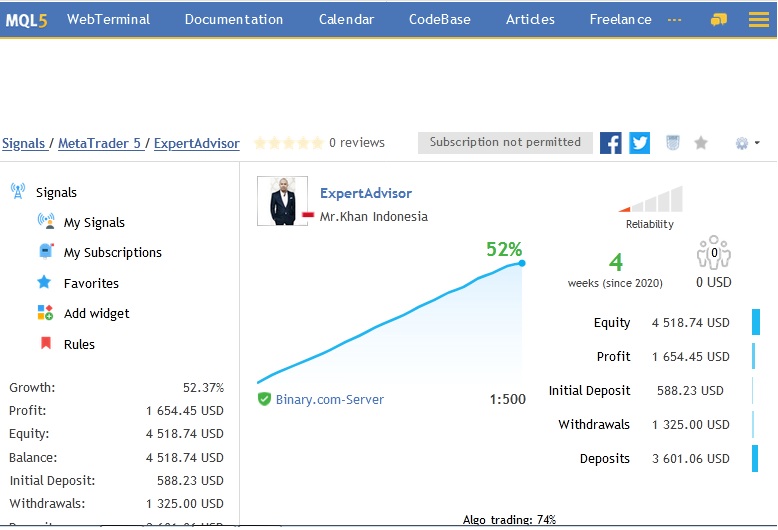Click the Signals antenna icon in the sidebar

point(18,191)
